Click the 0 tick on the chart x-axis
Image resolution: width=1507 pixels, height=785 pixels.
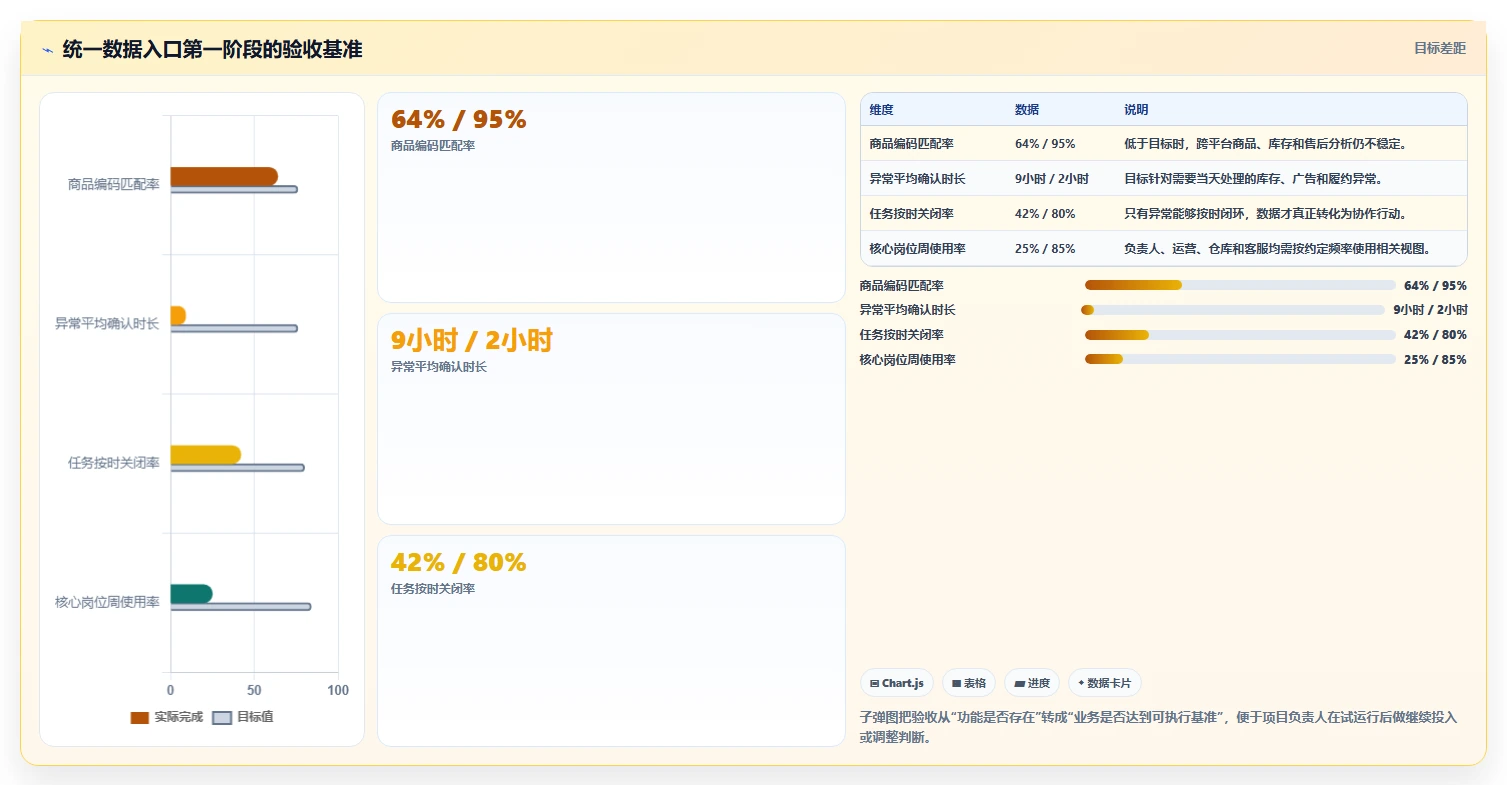point(170,690)
